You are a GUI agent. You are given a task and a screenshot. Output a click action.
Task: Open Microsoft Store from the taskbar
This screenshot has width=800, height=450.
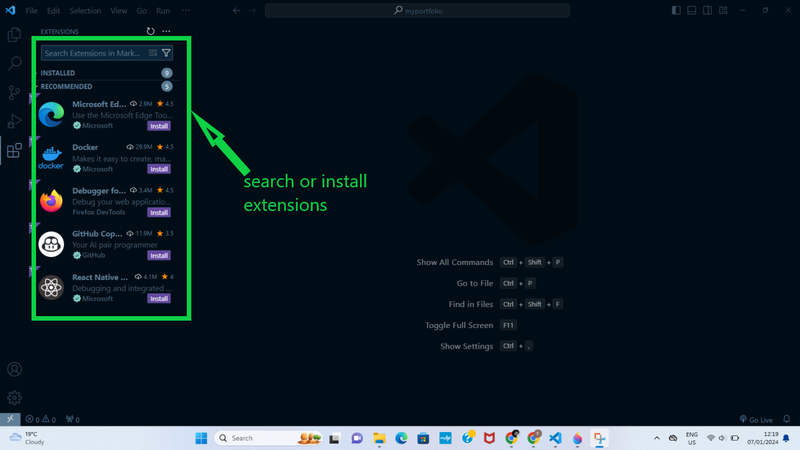pos(423,438)
